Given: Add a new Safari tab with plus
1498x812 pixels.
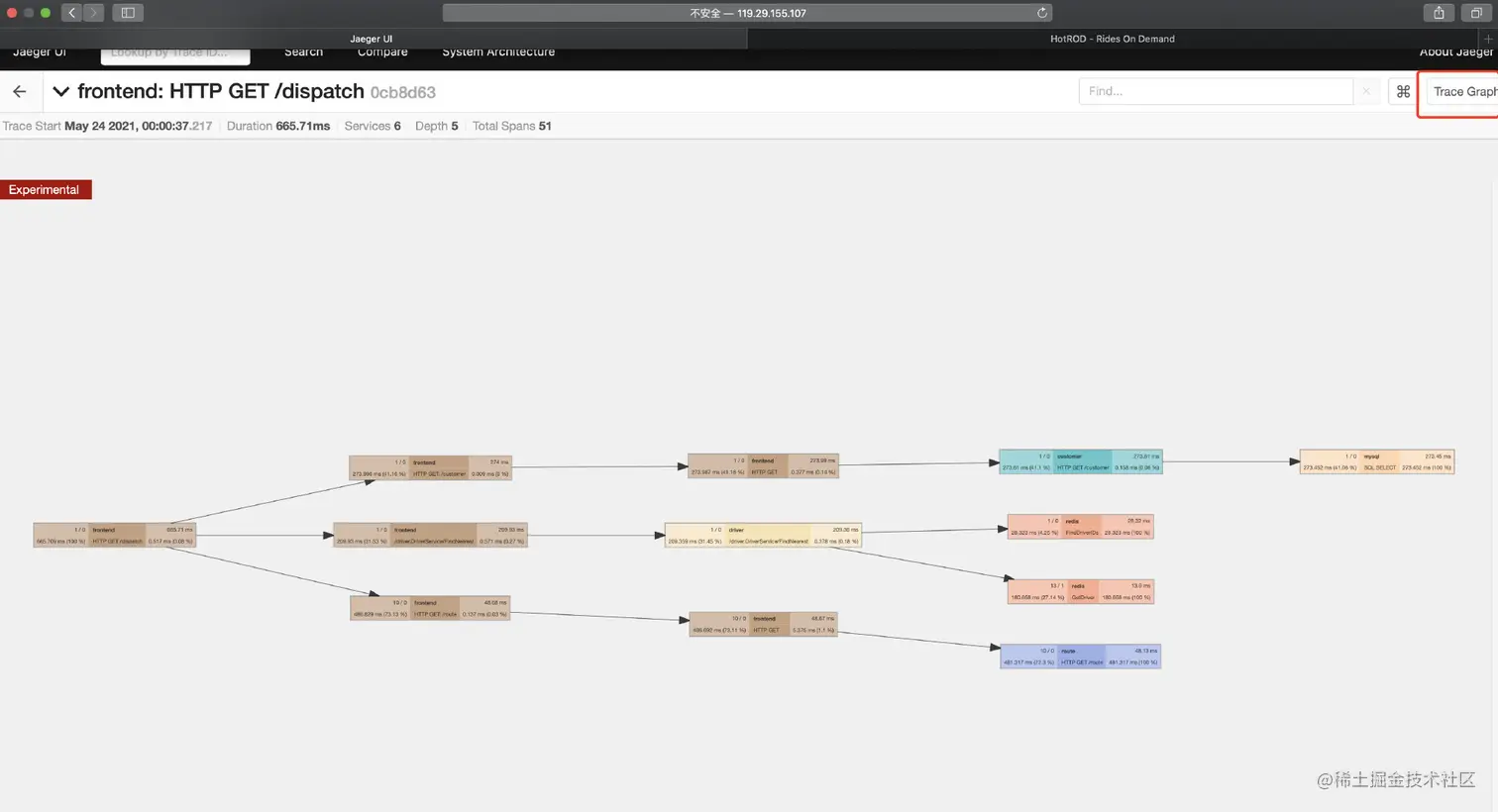Looking at the screenshot, I should (x=1488, y=39).
